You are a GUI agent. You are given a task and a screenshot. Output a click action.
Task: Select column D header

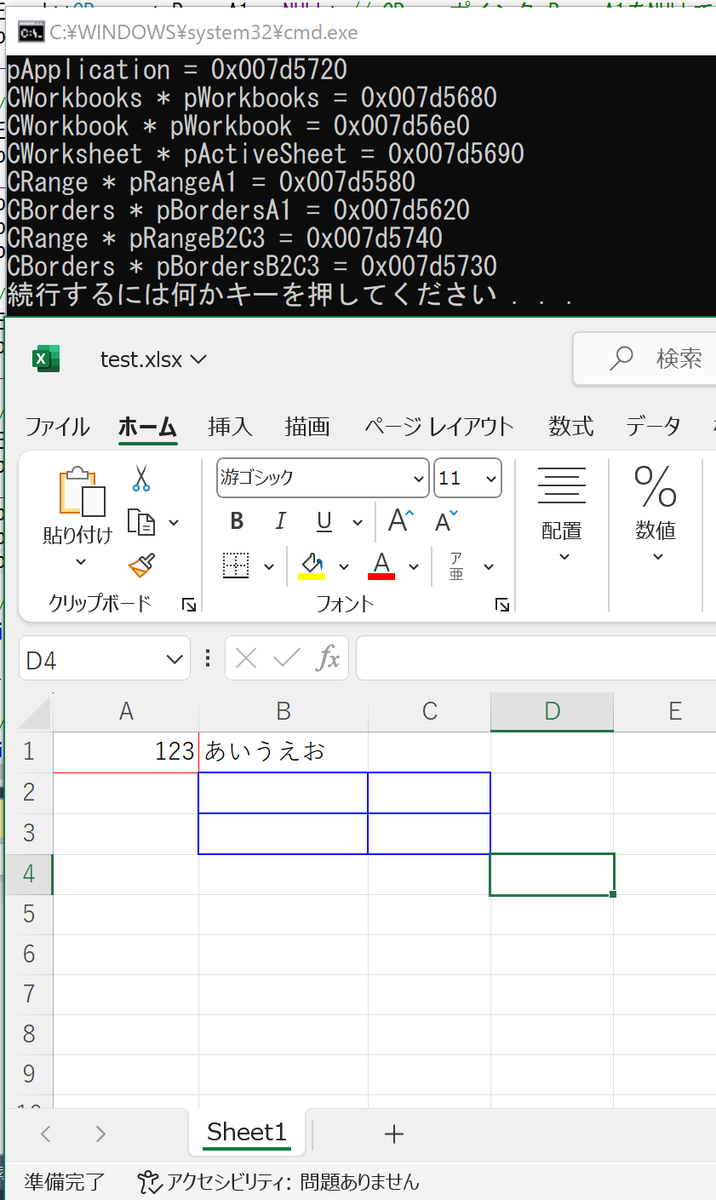point(552,712)
